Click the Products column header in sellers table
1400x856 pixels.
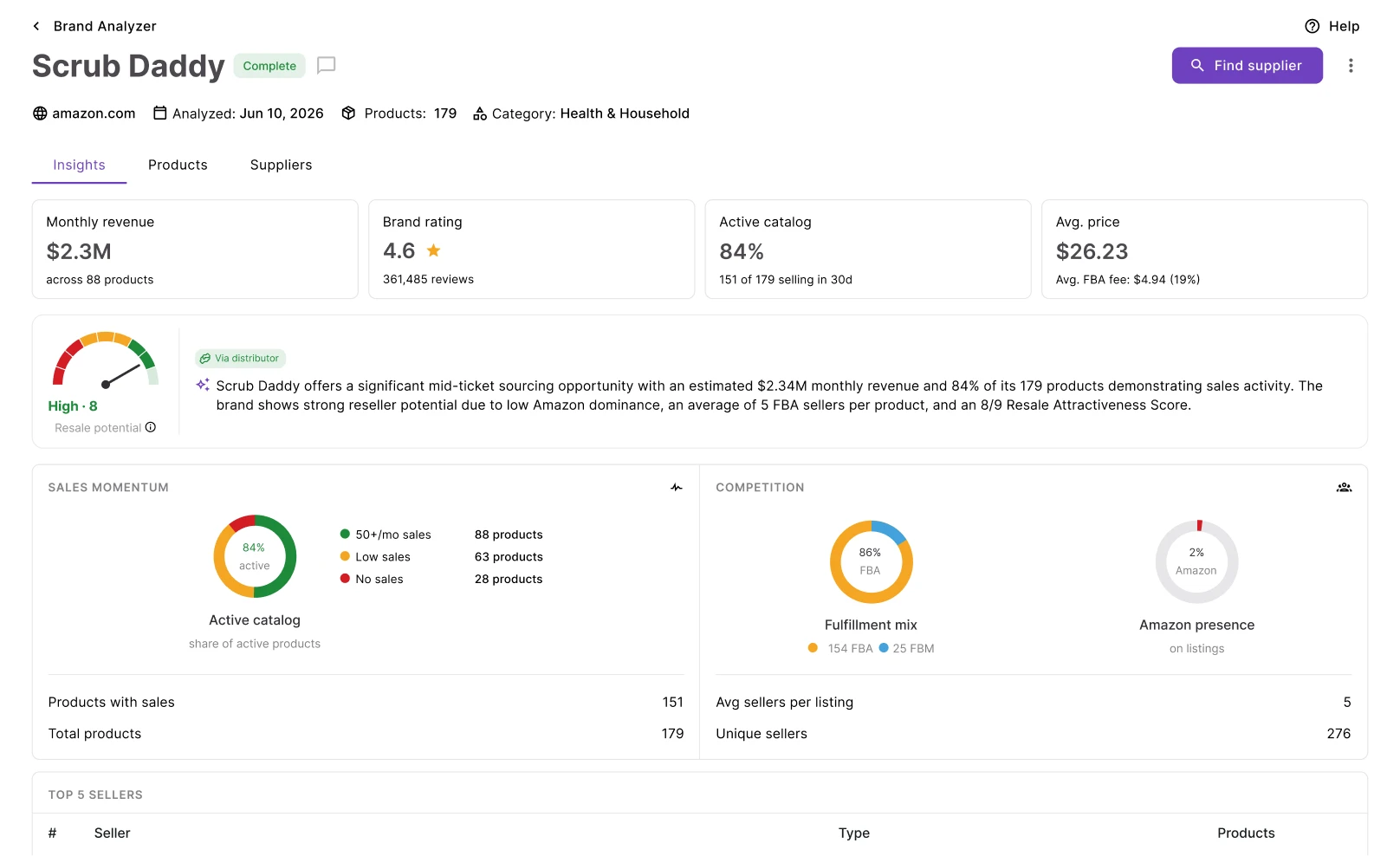click(1246, 833)
